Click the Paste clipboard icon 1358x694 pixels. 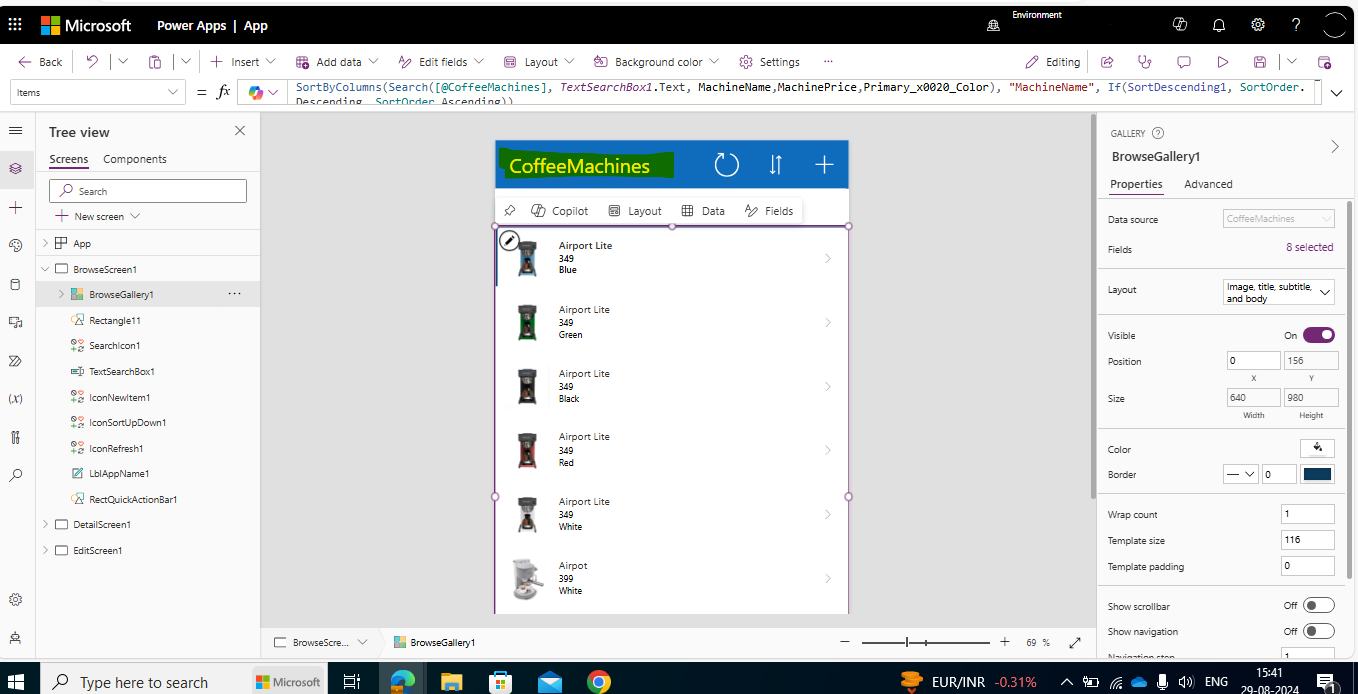(x=155, y=62)
